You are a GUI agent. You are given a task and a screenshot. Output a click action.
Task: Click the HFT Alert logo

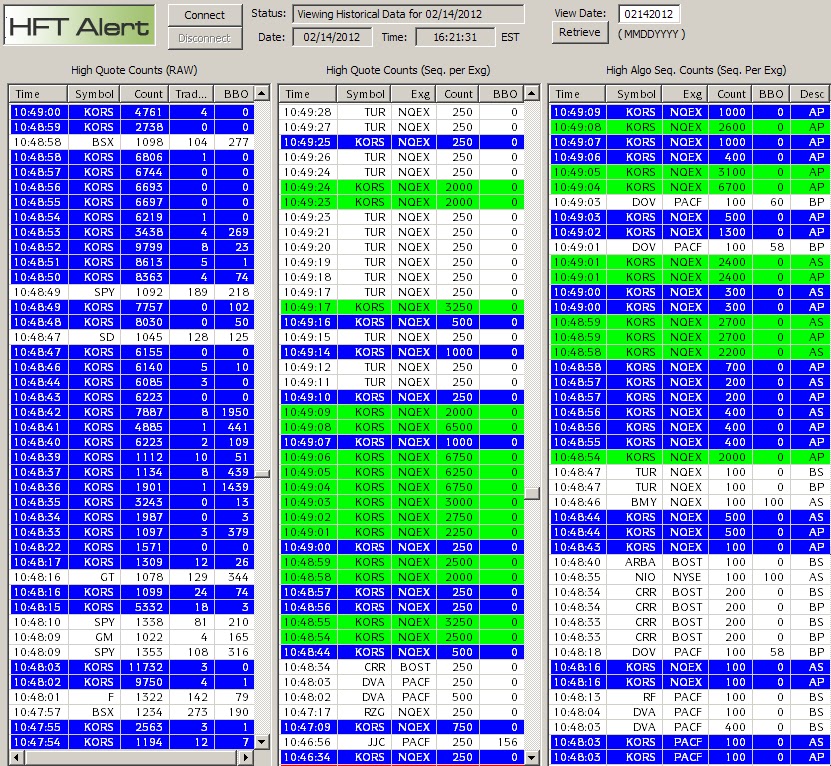pos(80,25)
